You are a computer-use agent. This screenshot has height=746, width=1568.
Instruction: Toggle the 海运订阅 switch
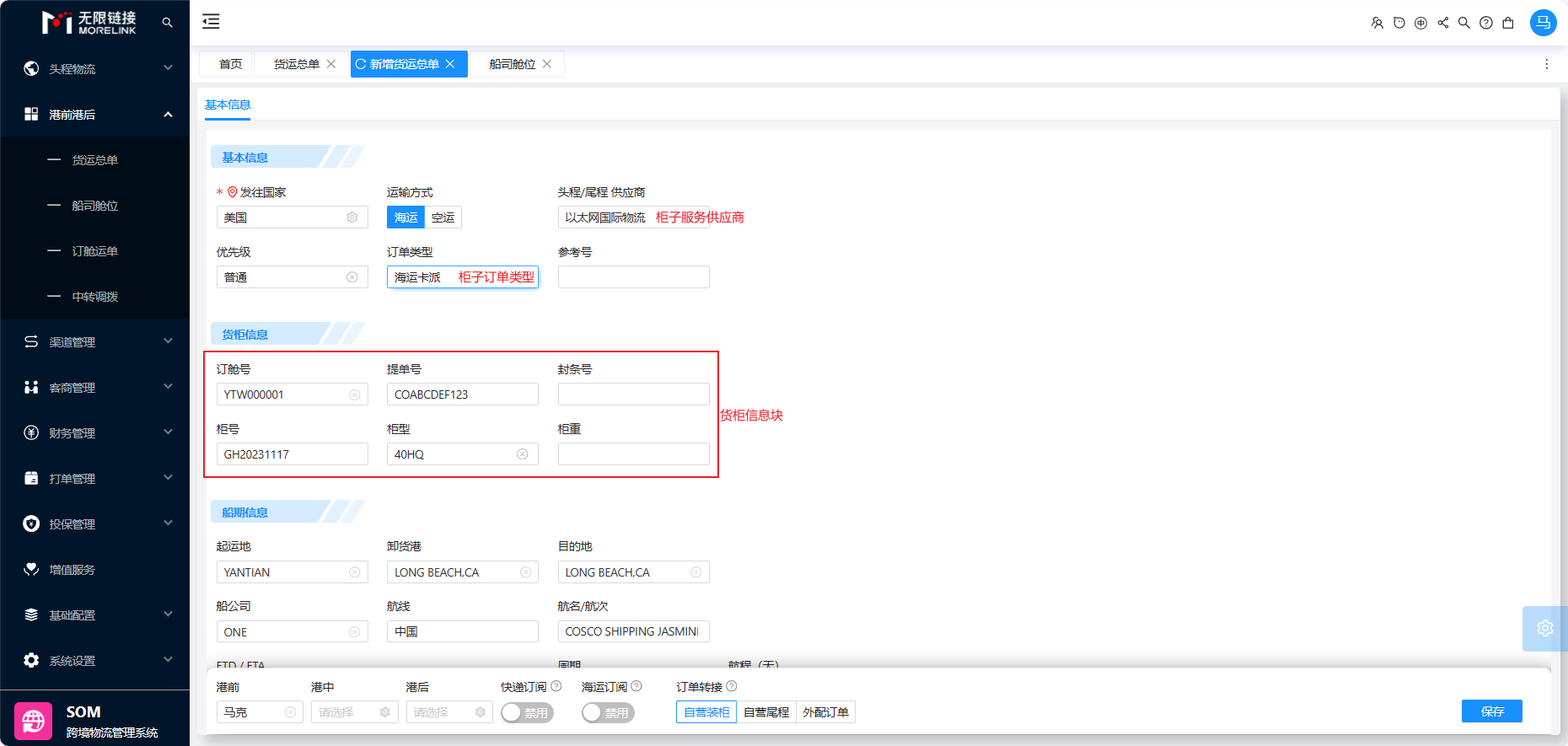(x=608, y=712)
